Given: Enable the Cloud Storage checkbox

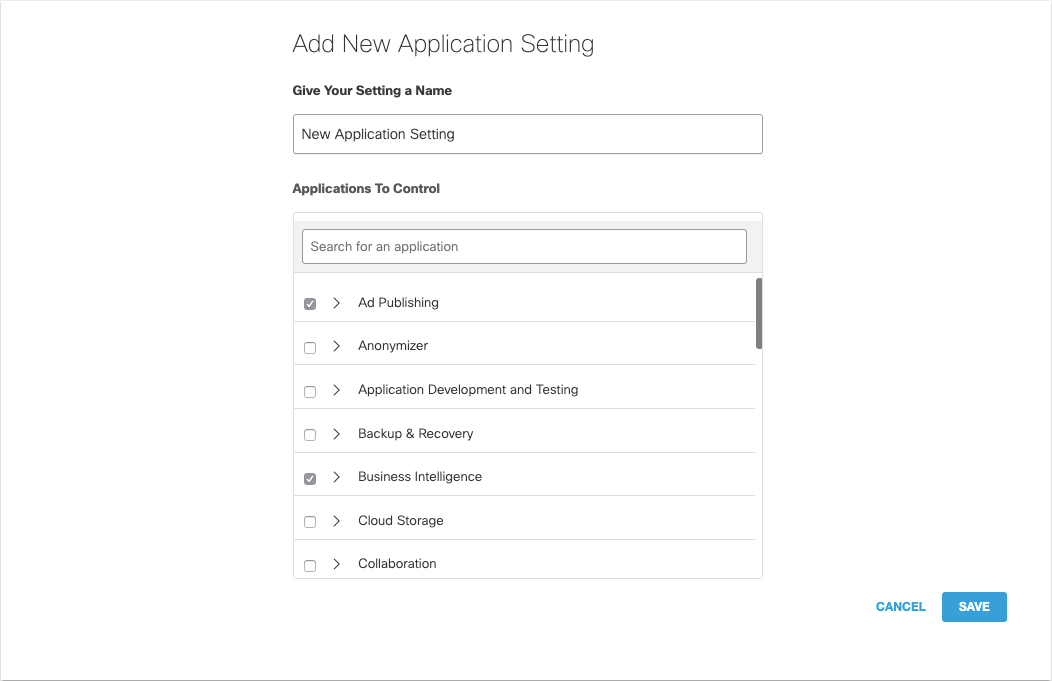Looking at the screenshot, I should point(310,521).
